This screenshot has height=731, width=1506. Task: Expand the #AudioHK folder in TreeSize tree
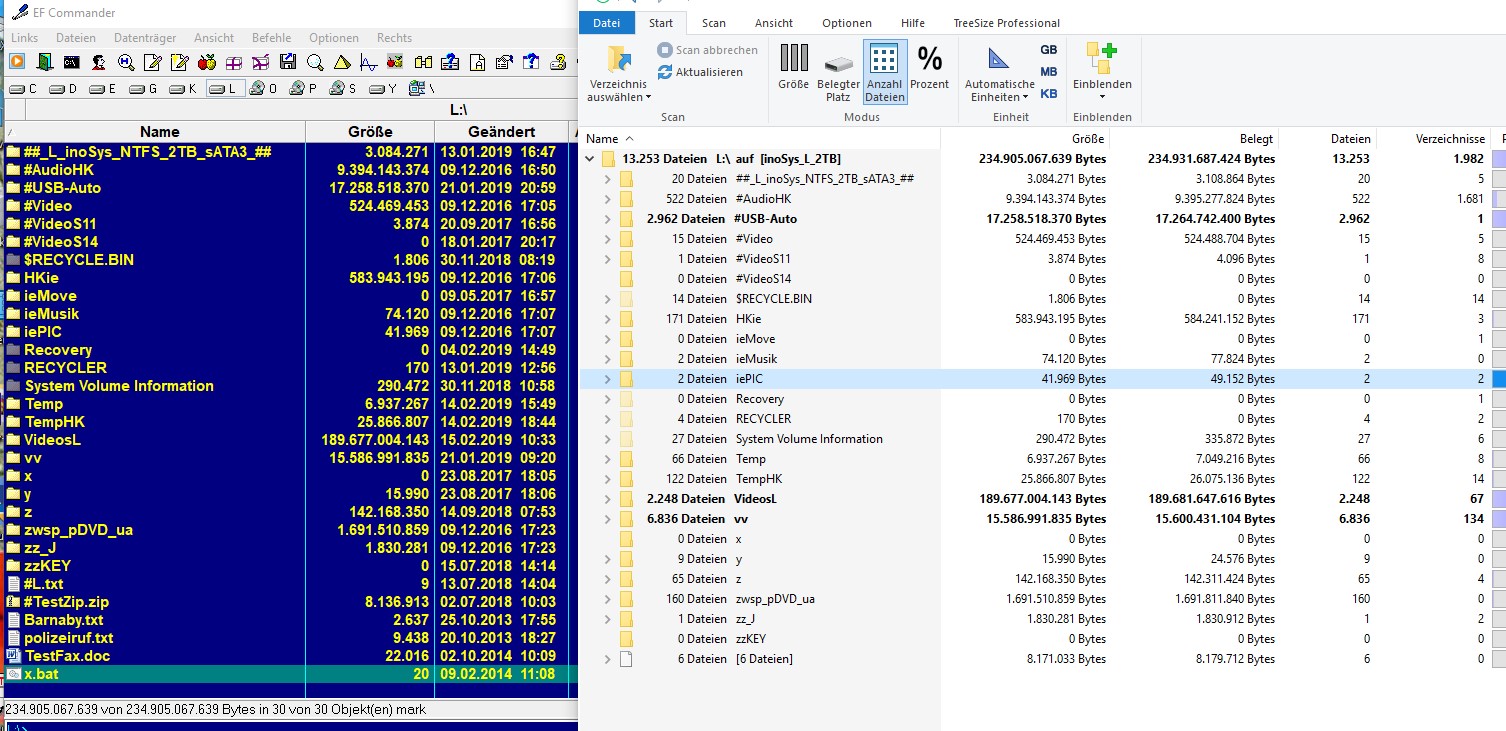tap(607, 199)
